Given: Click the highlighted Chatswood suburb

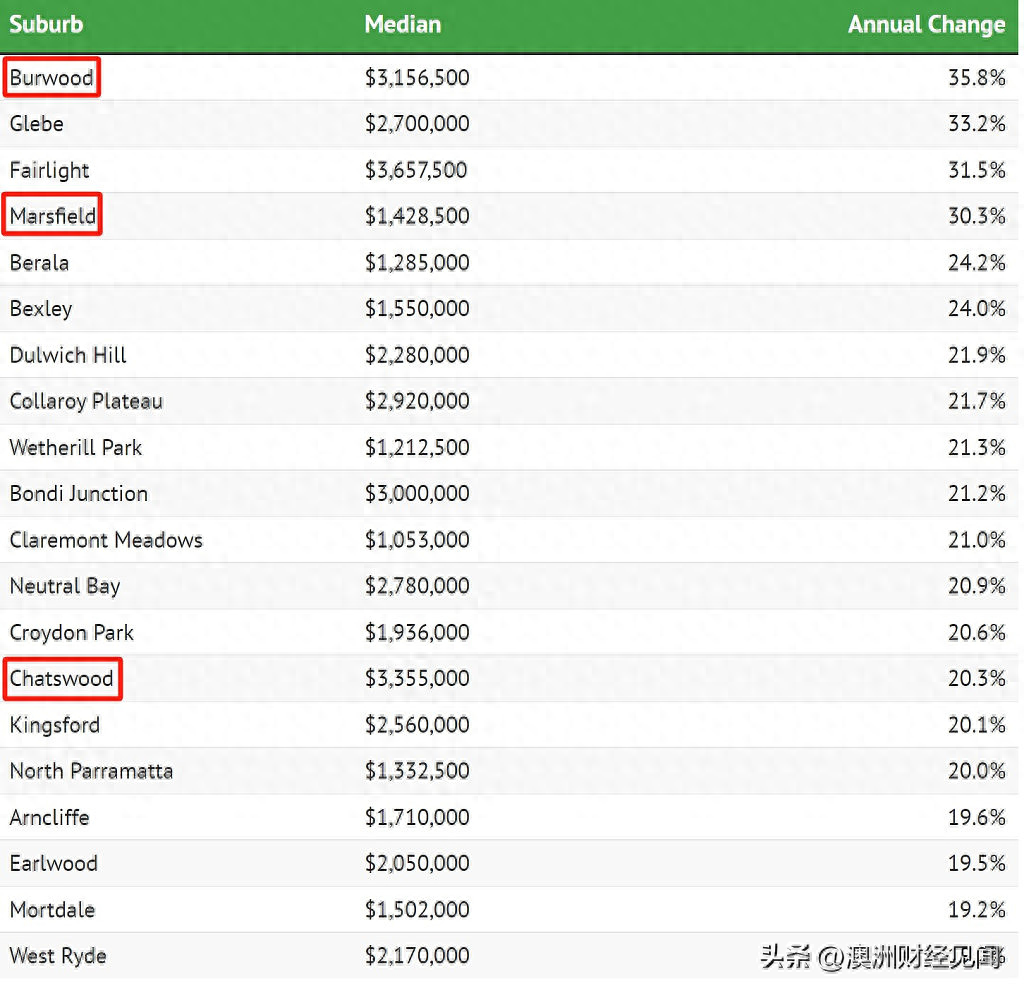Looking at the screenshot, I should [62, 679].
